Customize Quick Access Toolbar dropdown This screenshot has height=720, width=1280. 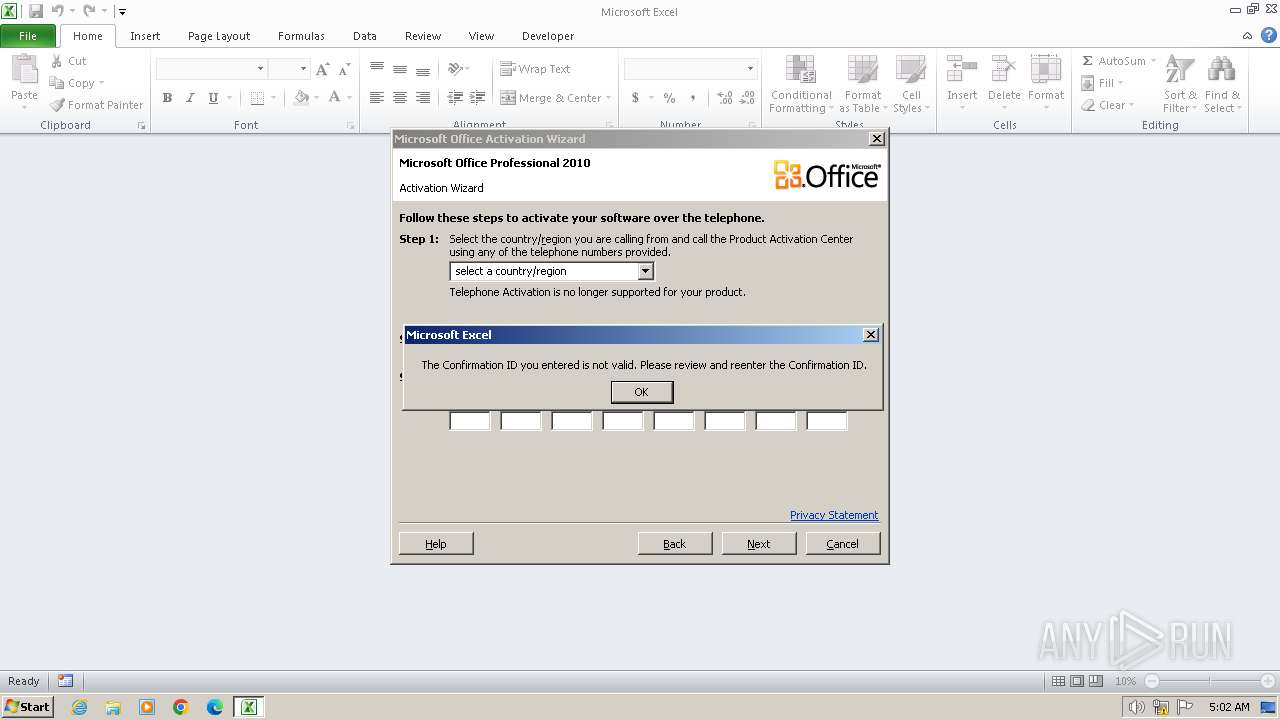coord(122,12)
